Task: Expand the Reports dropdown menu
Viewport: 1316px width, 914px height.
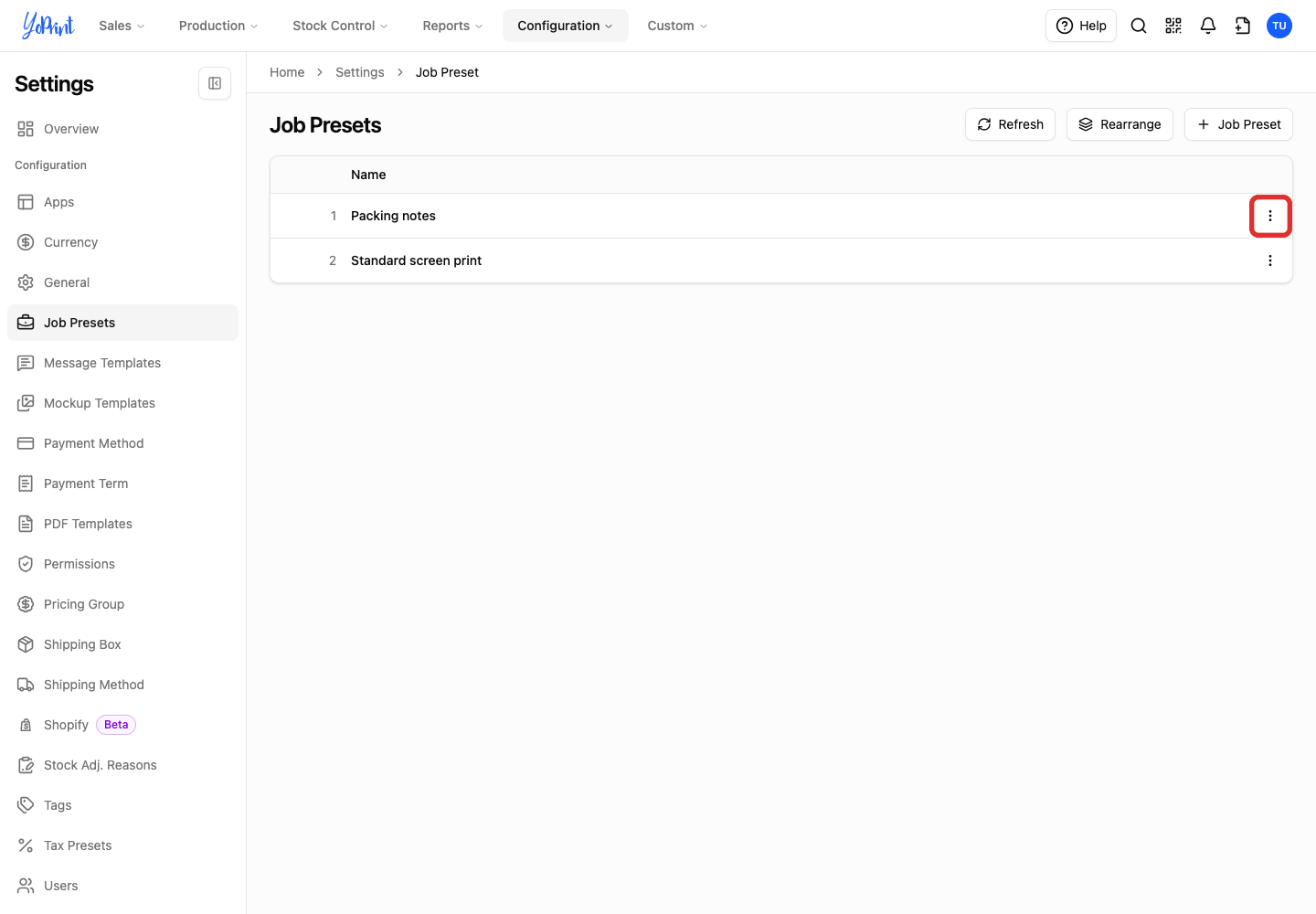Action: tap(452, 26)
